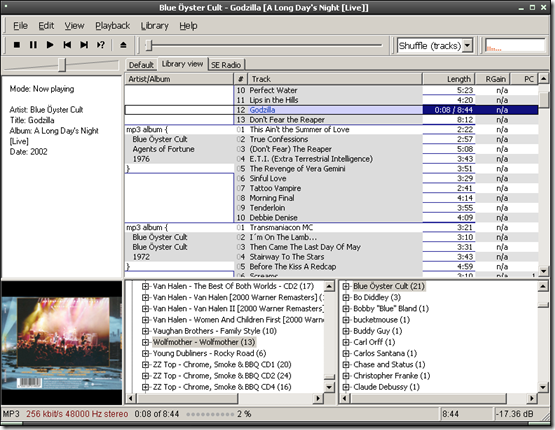Click the Play button in the toolbar
Viewport: 555px width, 430px height.
[50, 45]
